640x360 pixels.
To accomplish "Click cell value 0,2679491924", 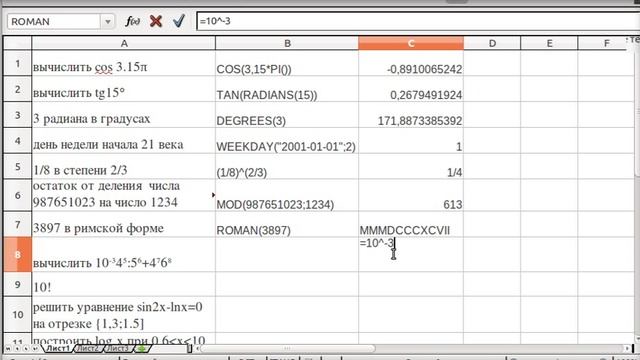I will click(411, 89).
